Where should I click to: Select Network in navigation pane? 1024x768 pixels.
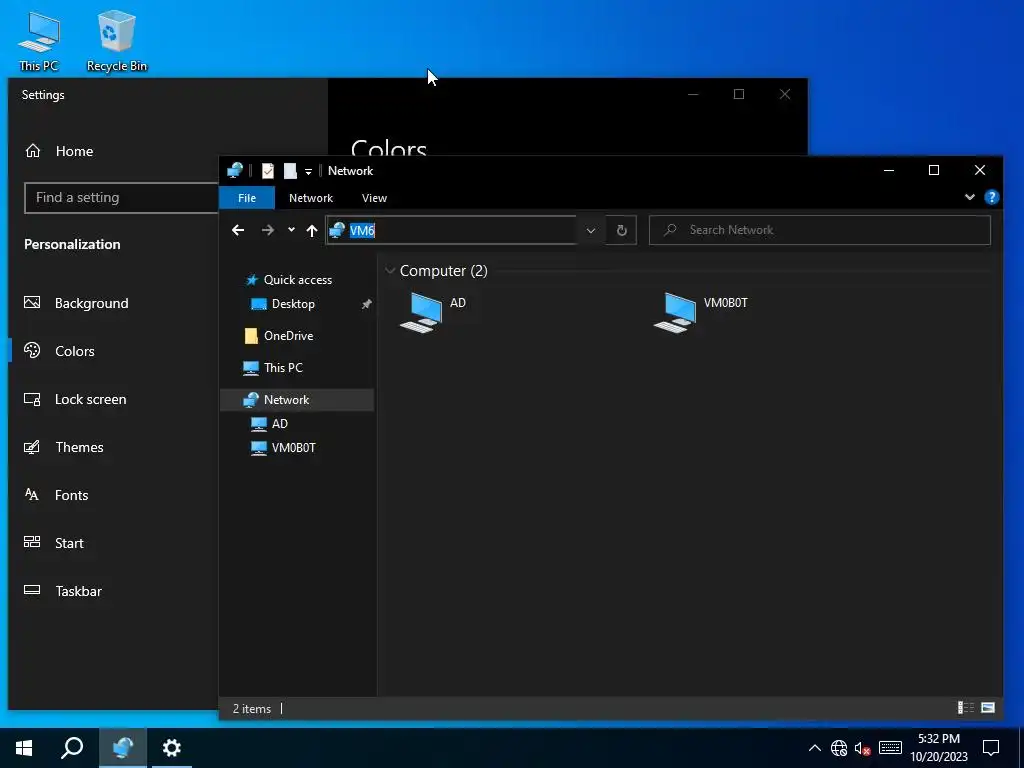pos(297,400)
